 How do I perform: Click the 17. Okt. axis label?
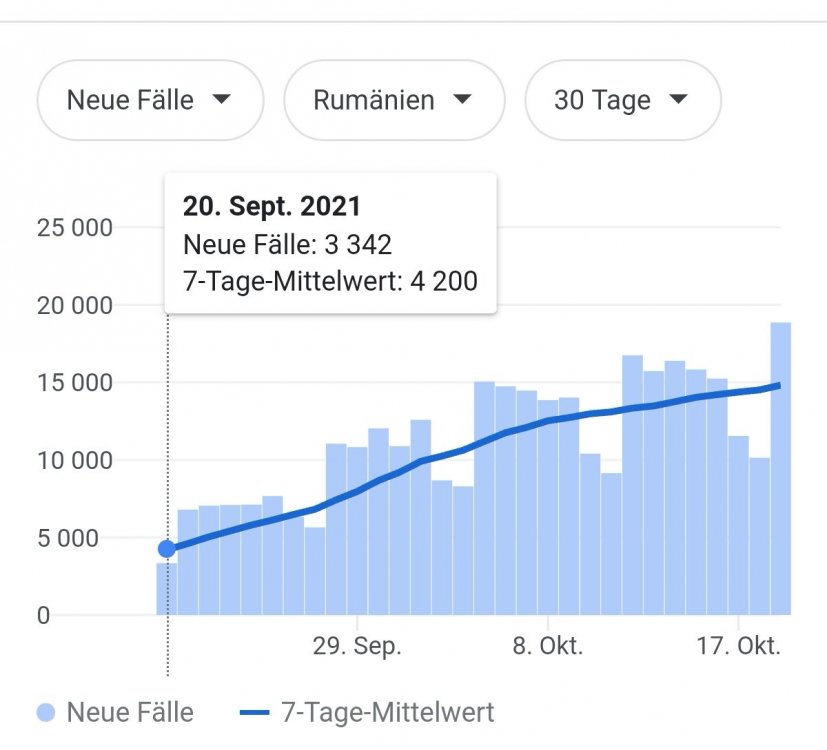(738, 646)
